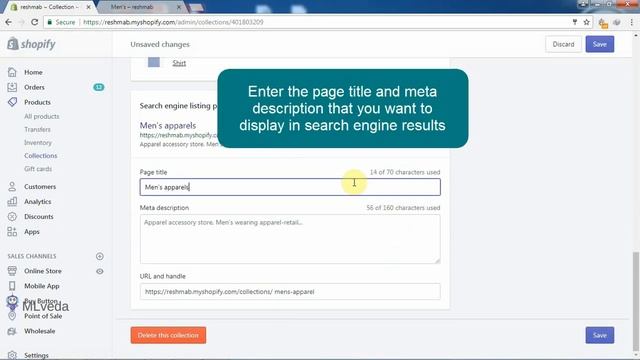Screen dimensions: 640x360
Task: Open Wholesale via its icon
Action: (x=12, y=331)
